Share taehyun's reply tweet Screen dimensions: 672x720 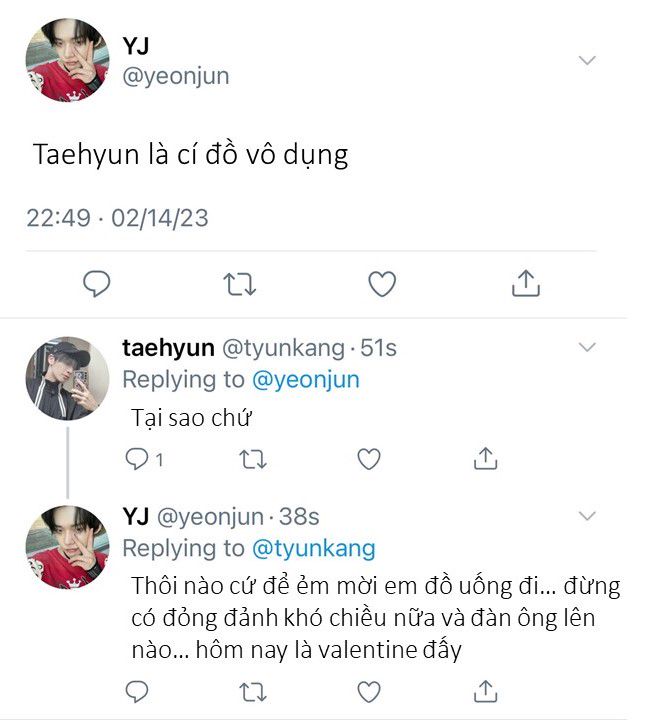coord(485,459)
